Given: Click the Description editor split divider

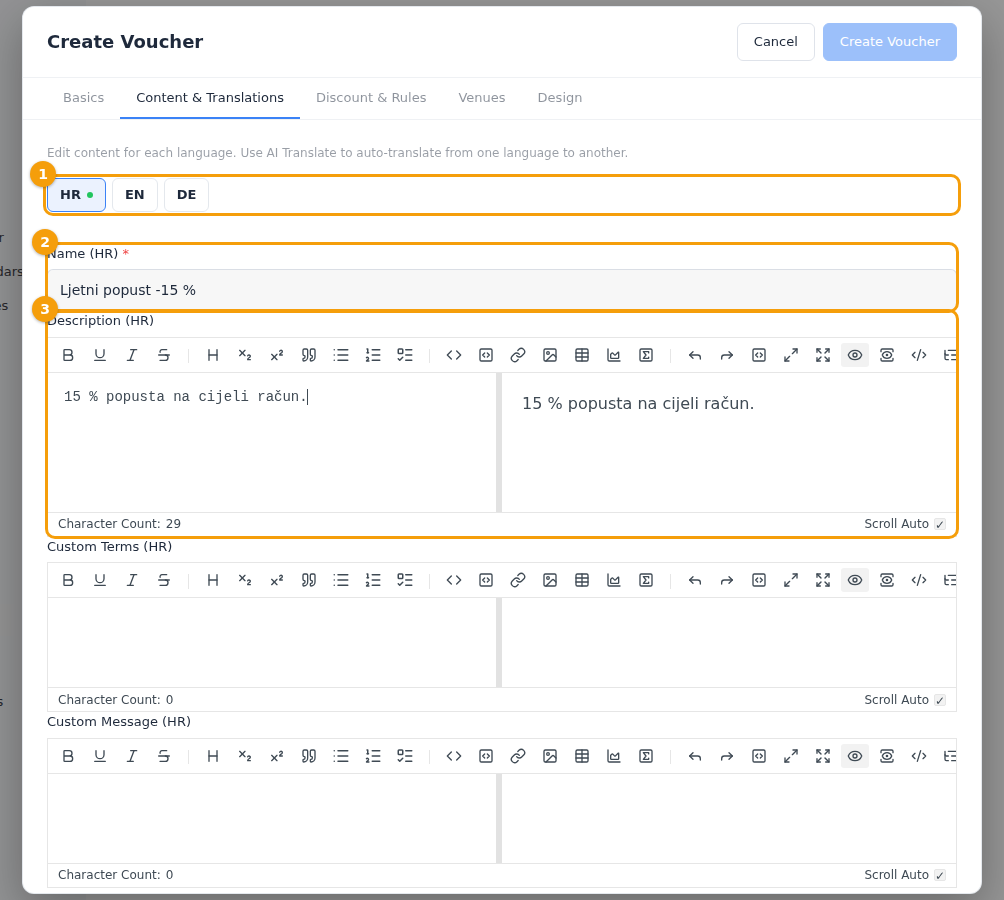Looking at the screenshot, I should [x=499, y=442].
